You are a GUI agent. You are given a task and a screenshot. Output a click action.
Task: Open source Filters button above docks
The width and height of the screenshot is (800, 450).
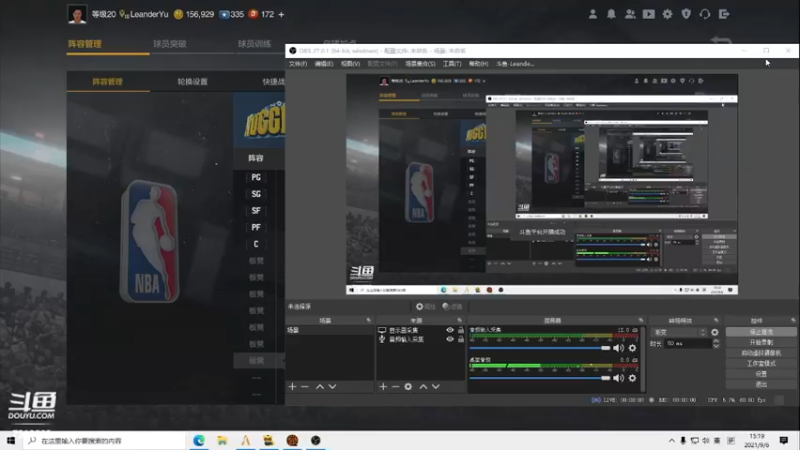[453, 307]
